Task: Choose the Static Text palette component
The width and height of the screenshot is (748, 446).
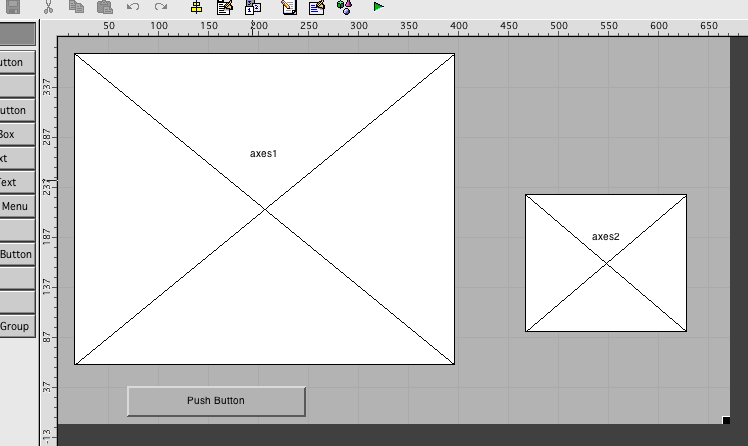Action: coord(17,182)
